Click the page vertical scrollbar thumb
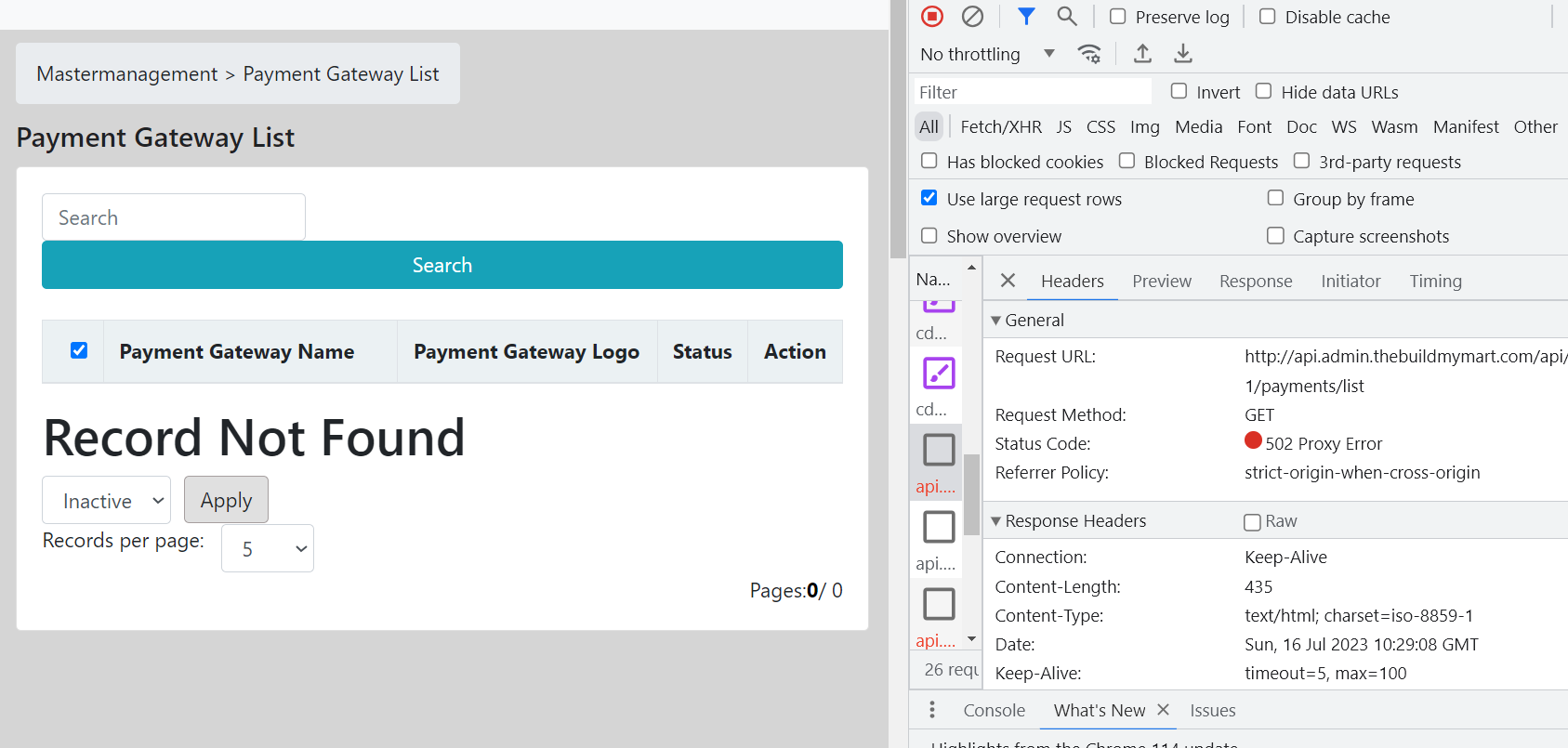 click(x=898, y=129)
